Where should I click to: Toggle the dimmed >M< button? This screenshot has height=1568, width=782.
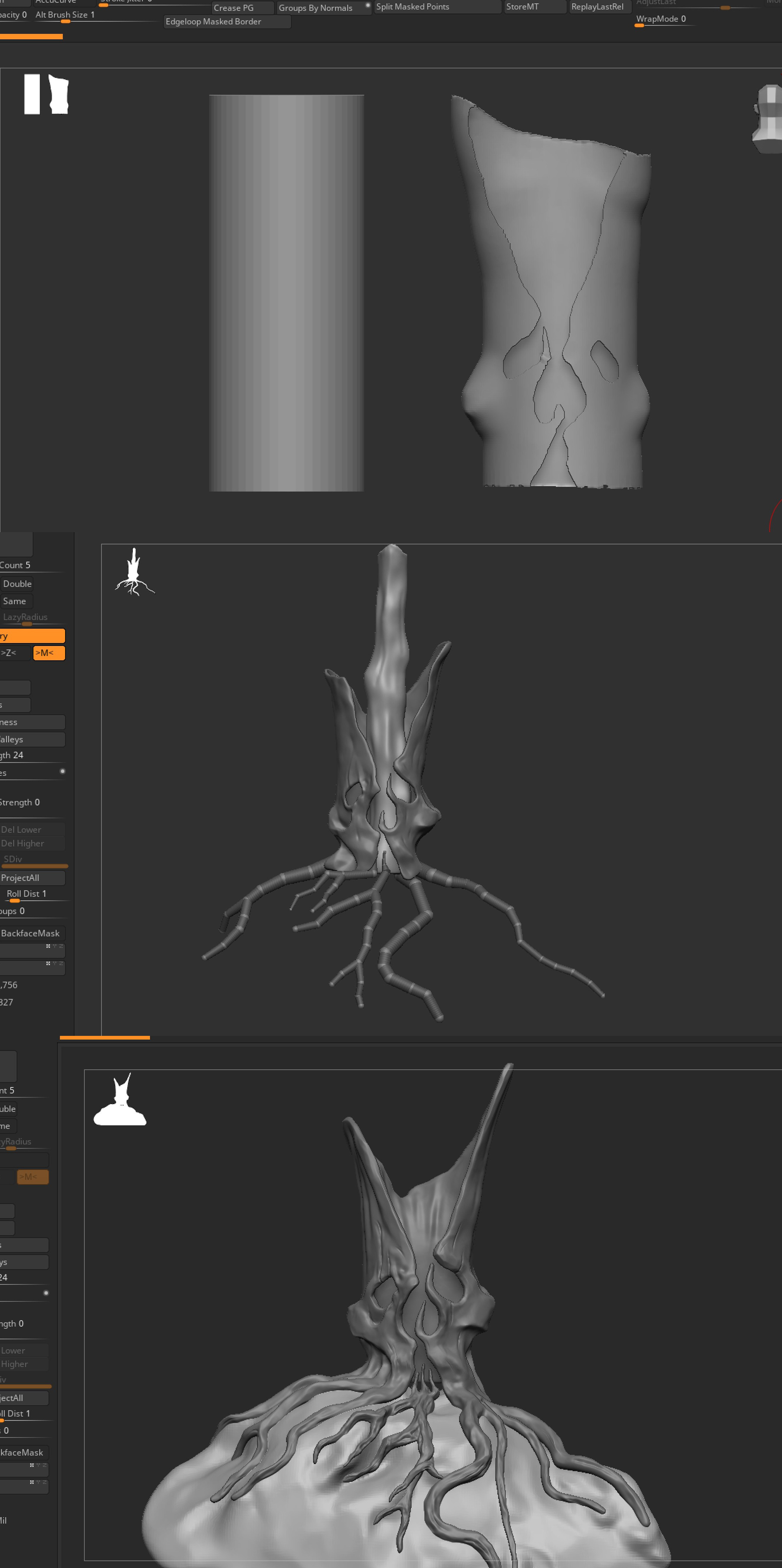[x=33, y=1177]
